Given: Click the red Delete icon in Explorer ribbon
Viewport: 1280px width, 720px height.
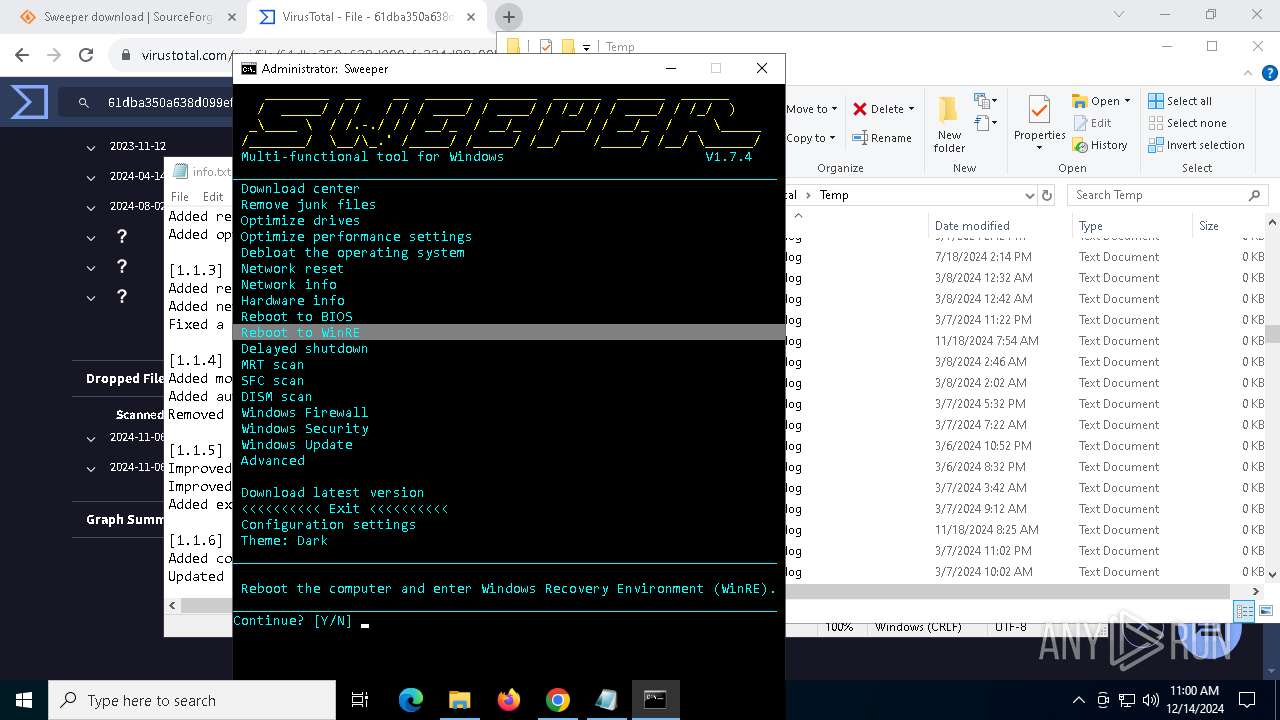Looking at the screenshot, I should [859, 109].
